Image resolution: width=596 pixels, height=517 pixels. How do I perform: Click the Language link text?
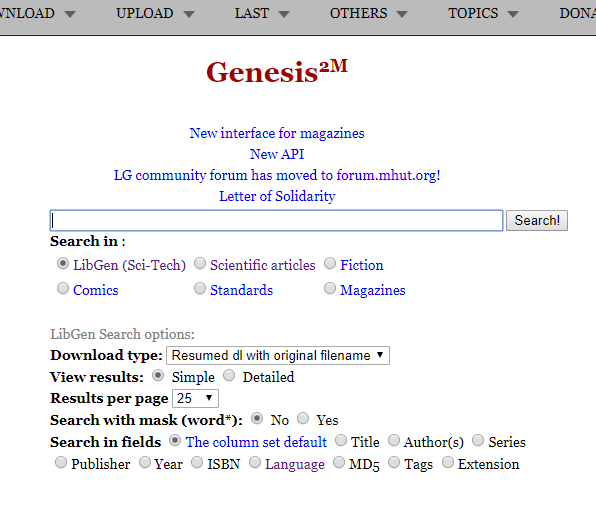[x=295, y=464]
